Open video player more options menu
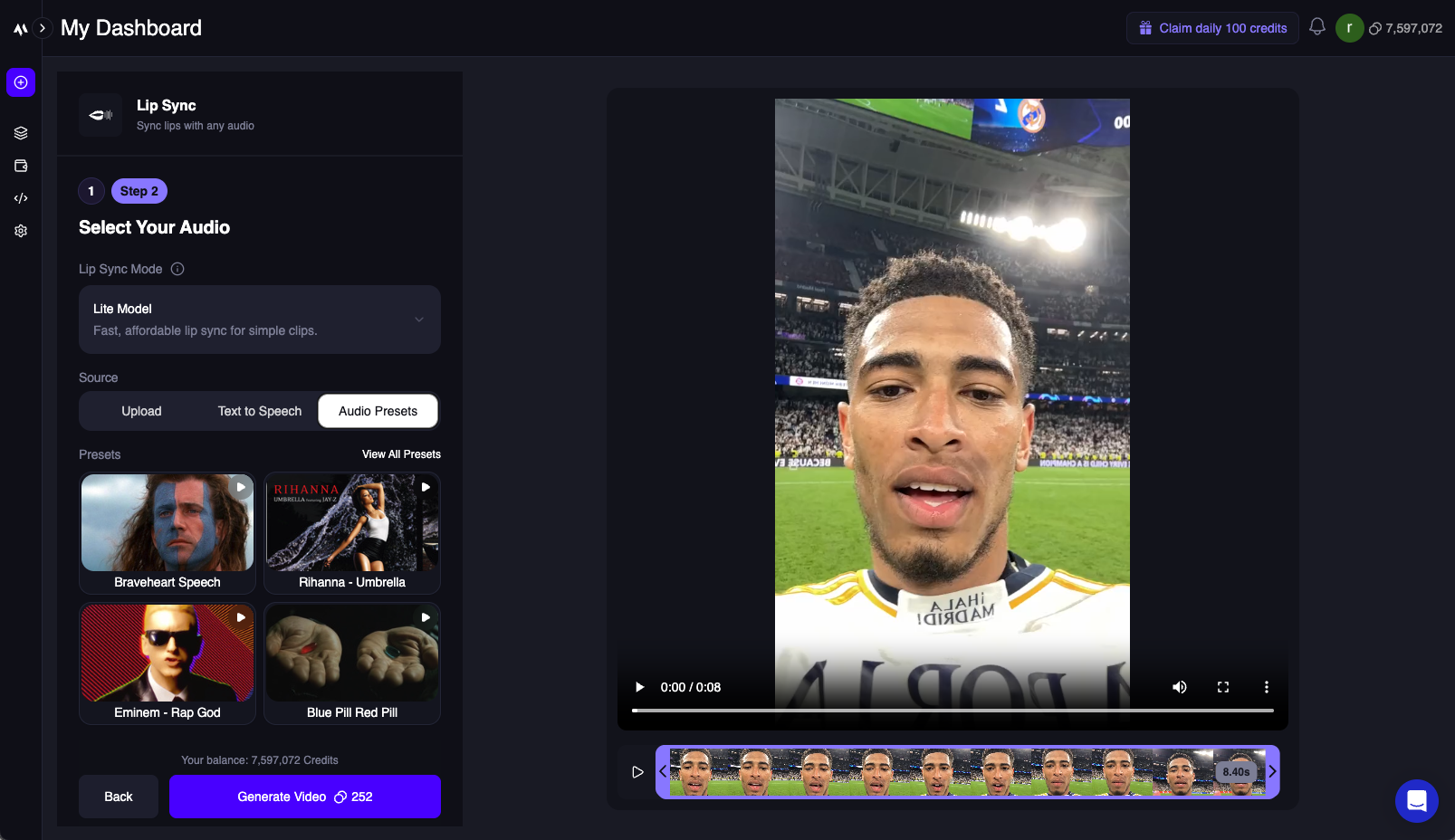The height and width of the screenshot is (840, 1455). (x=1266, y=687)
